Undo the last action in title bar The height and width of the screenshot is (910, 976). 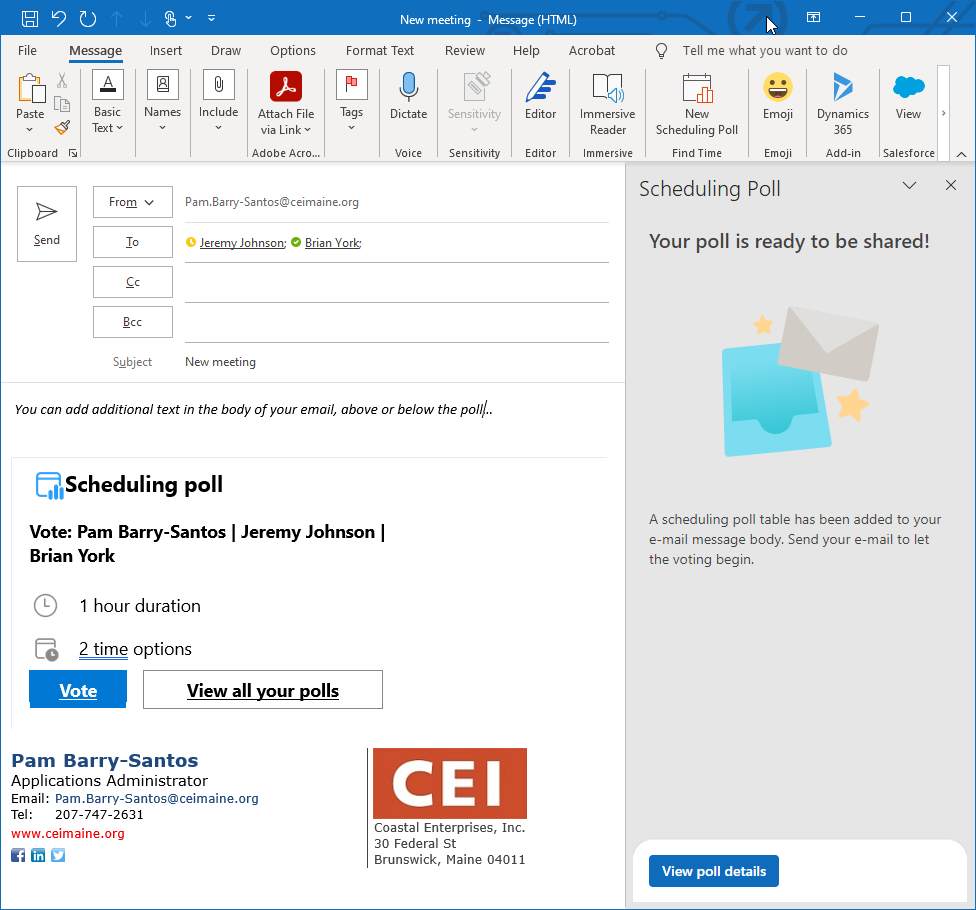59,19
